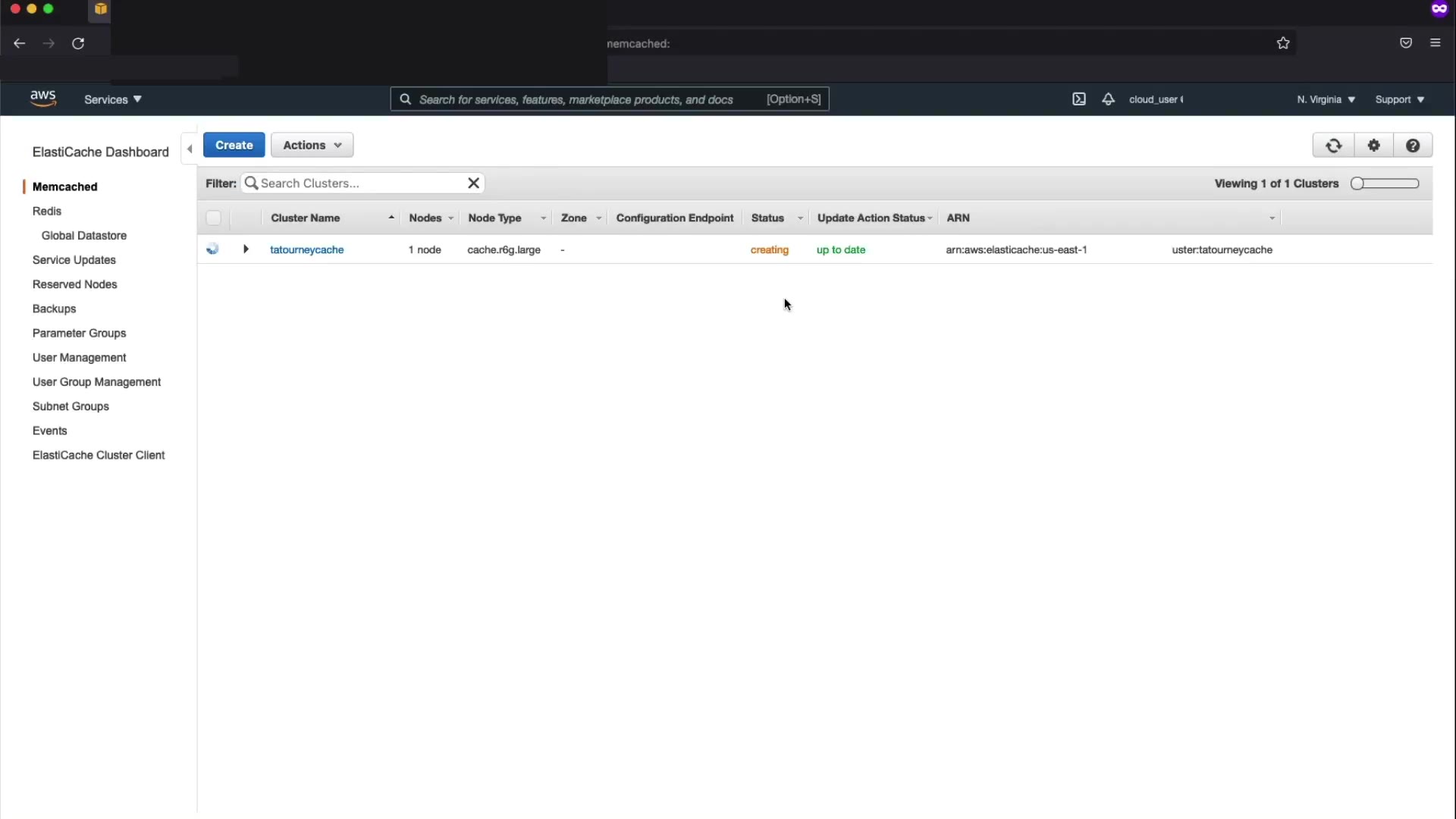Open AWS CloudShell terminal icon
Viewport: 1456px width, 819px height.
click(x=1078, y=99)
